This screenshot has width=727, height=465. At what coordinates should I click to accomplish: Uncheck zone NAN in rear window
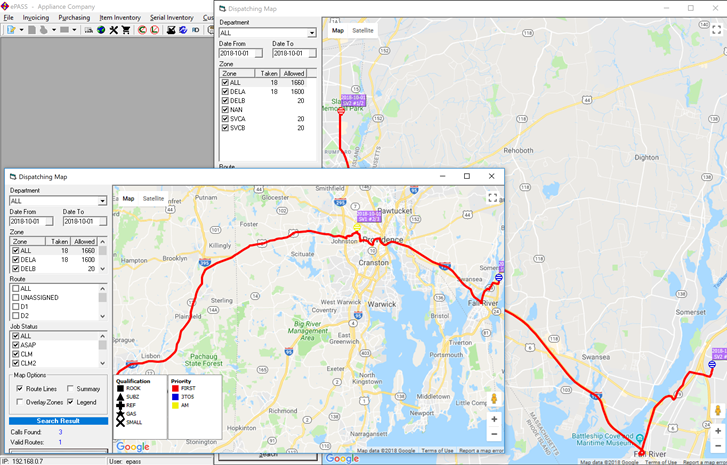pyautogui.click(x=225, y=110)
